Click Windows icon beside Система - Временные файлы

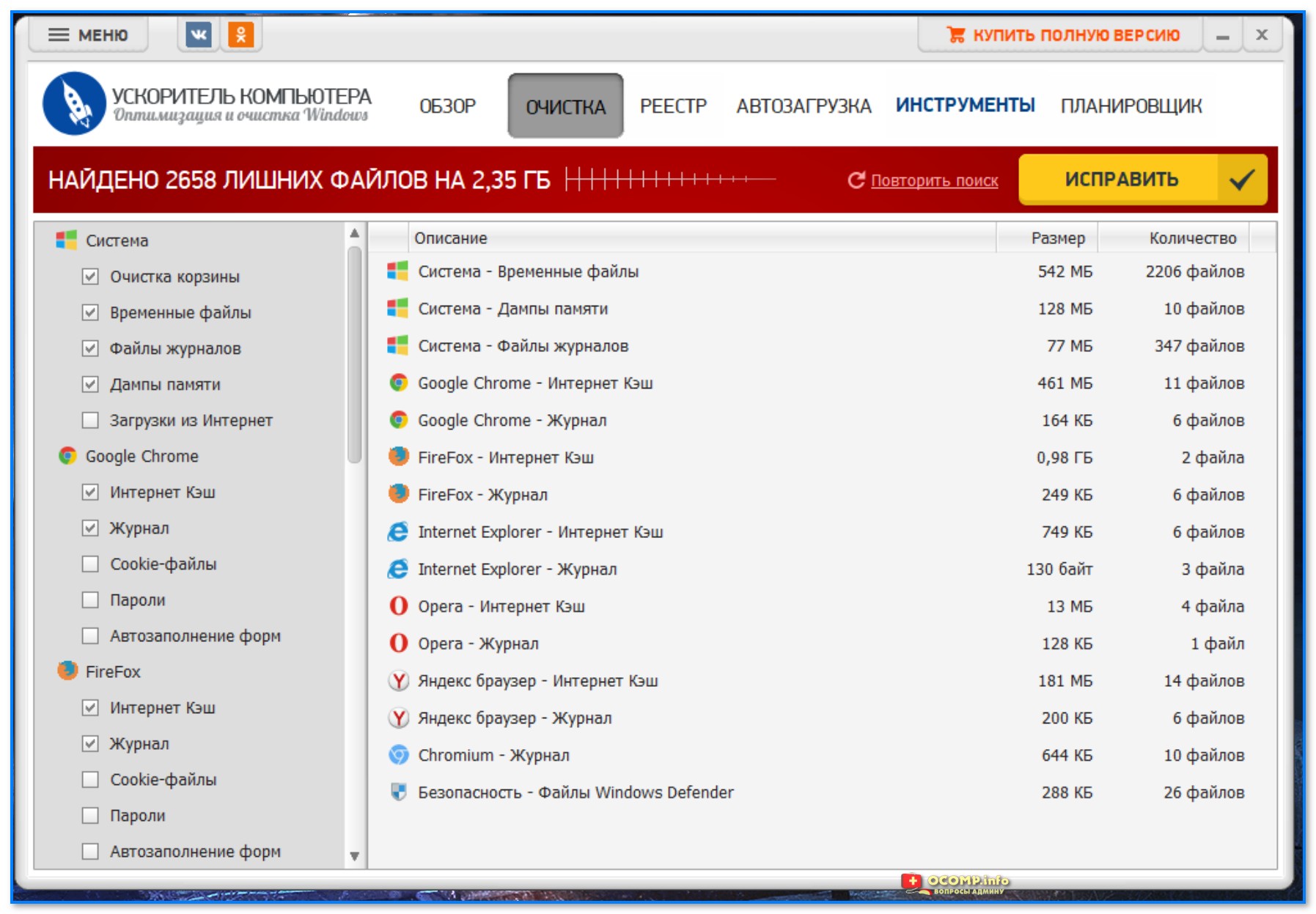397,271
